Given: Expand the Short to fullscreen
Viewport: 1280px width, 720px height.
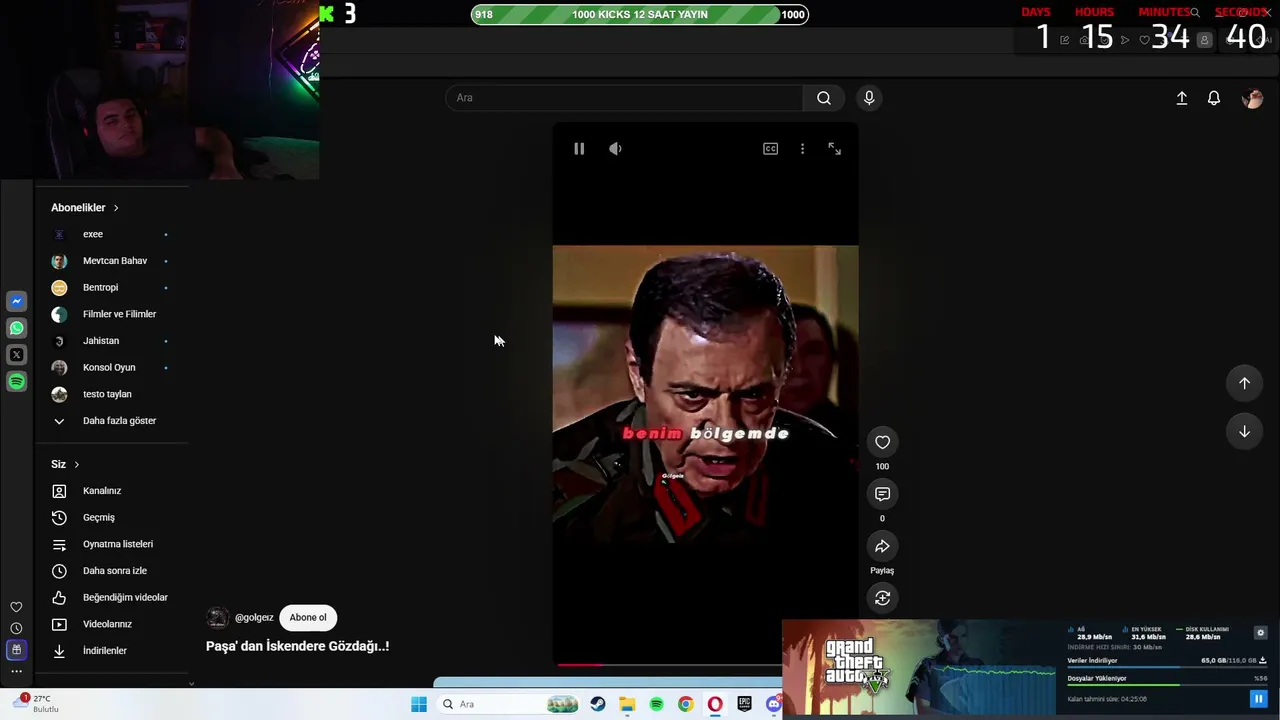Looking at the screenshot, I should click(x=834, y=149).
